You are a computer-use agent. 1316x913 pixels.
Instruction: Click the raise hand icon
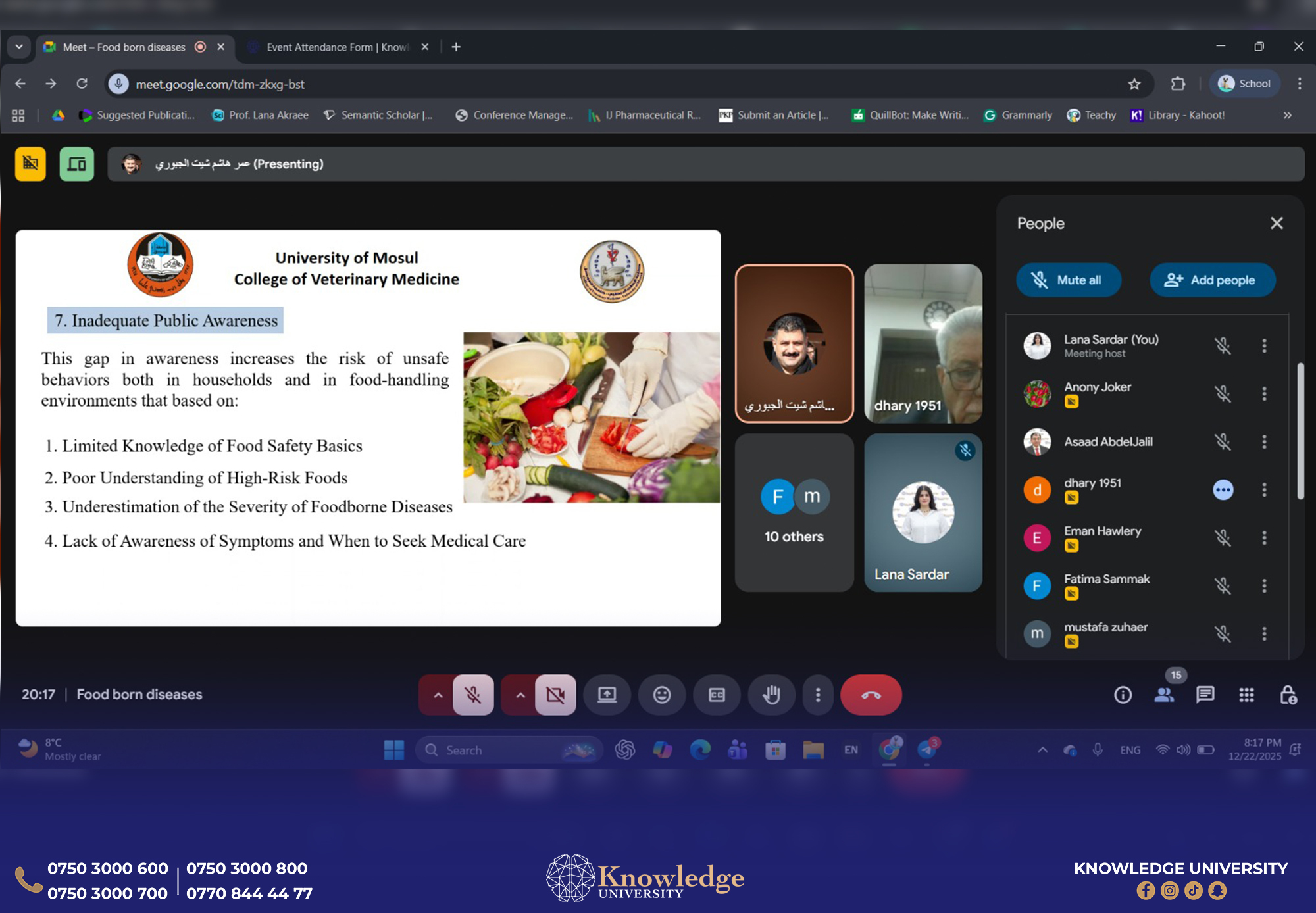point(771,695)
